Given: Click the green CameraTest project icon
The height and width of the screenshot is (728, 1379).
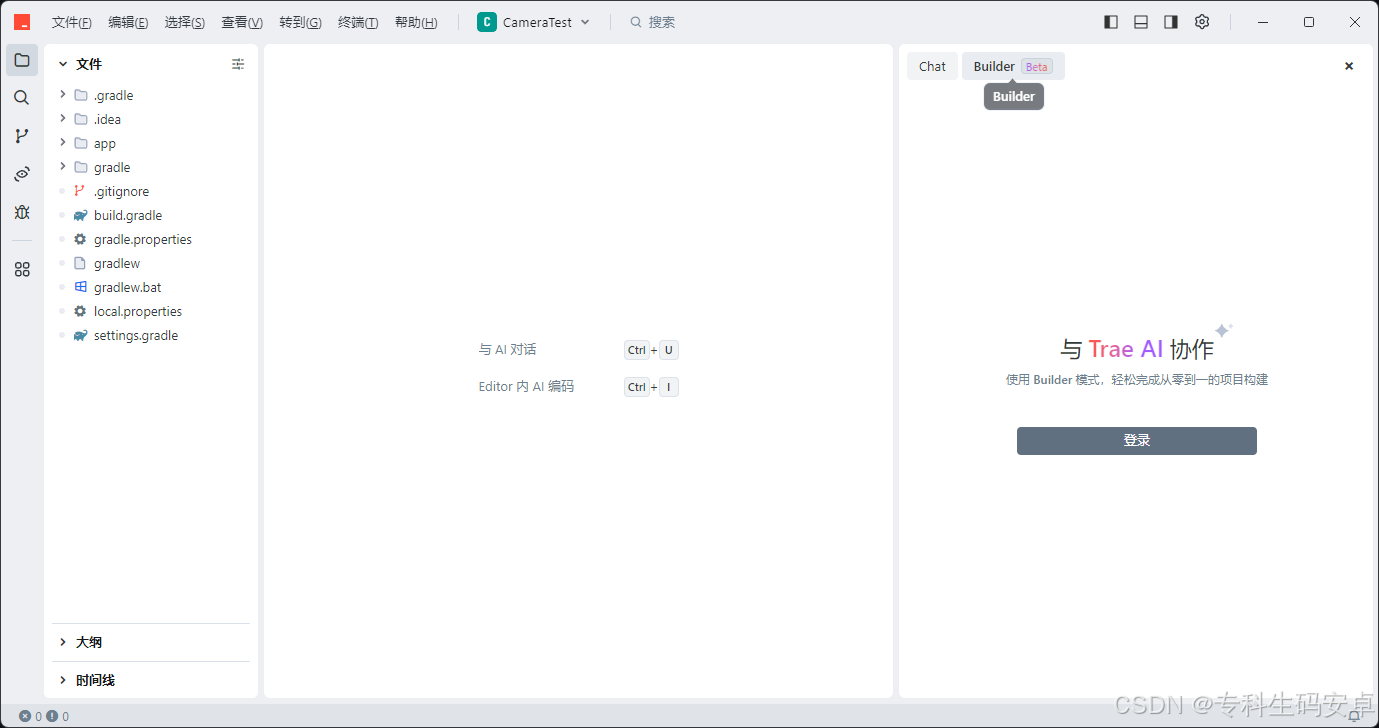Looking at the screenshot, I should 487,22.
